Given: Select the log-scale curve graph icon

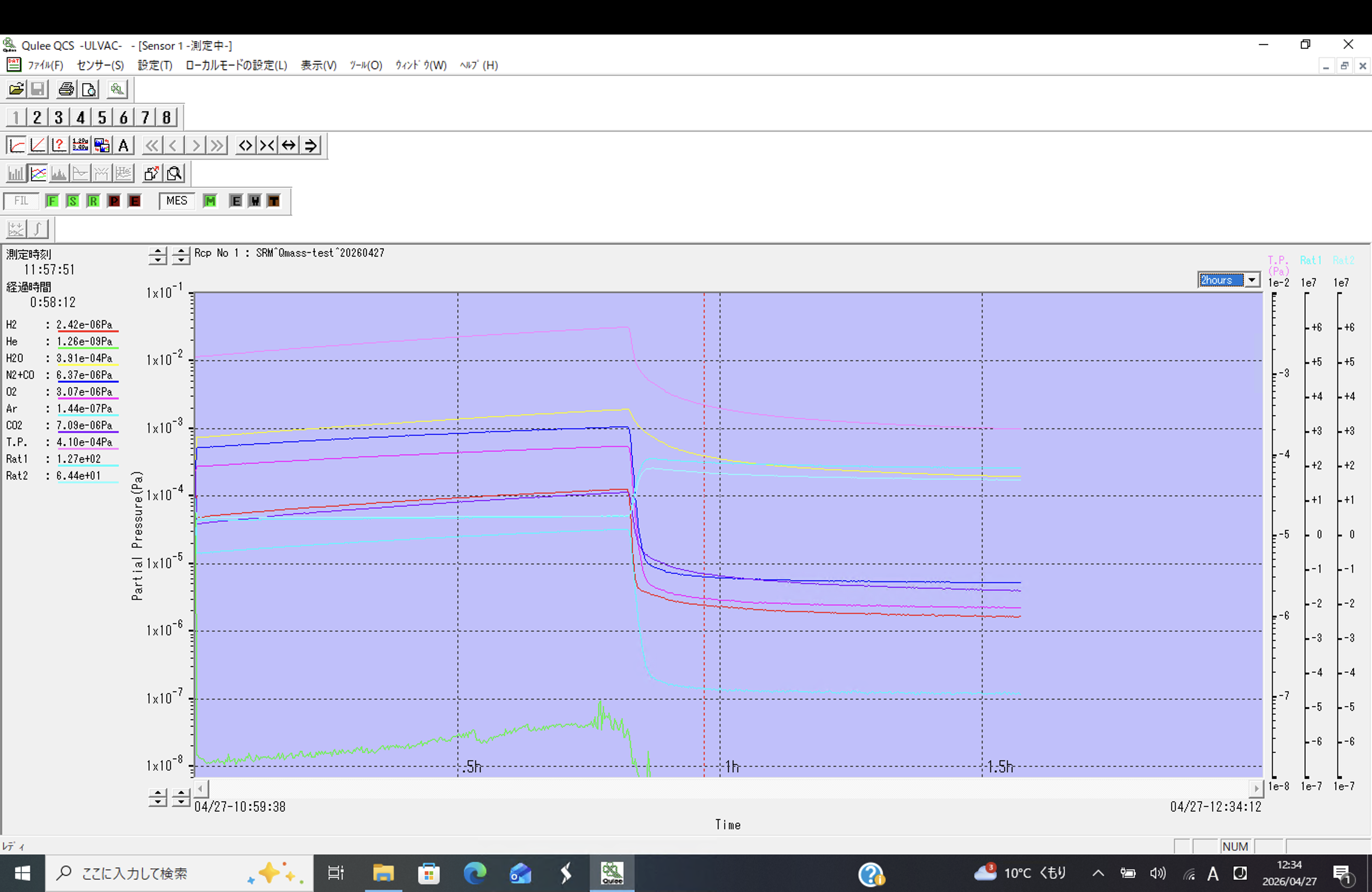Looking at the screenshot, I should (x=16, y=145).
